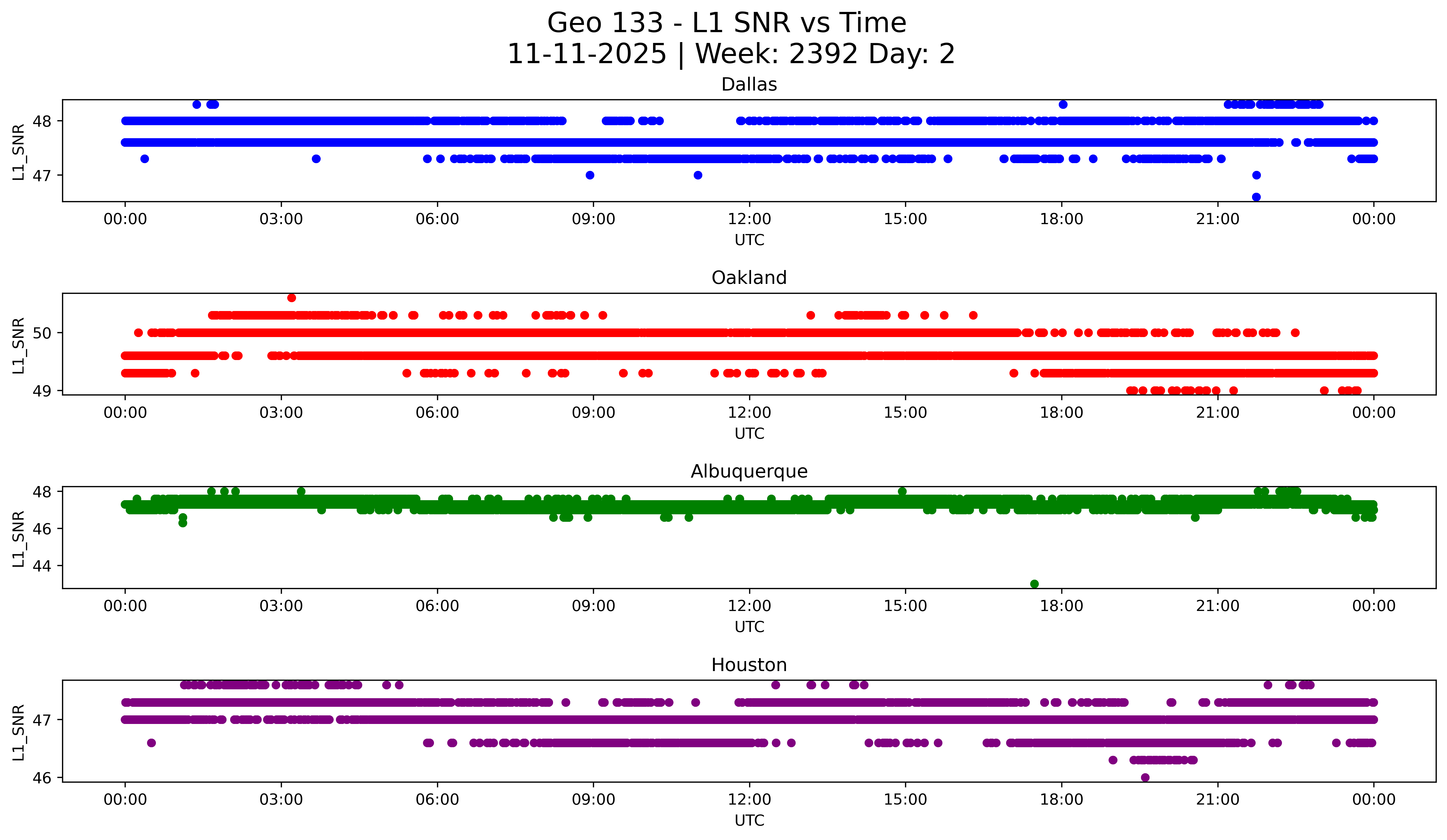Screen dimensions: 1447x840
Task: Click the 03:00 tick label under Oakland plot
Action: [x=281, y=413]
